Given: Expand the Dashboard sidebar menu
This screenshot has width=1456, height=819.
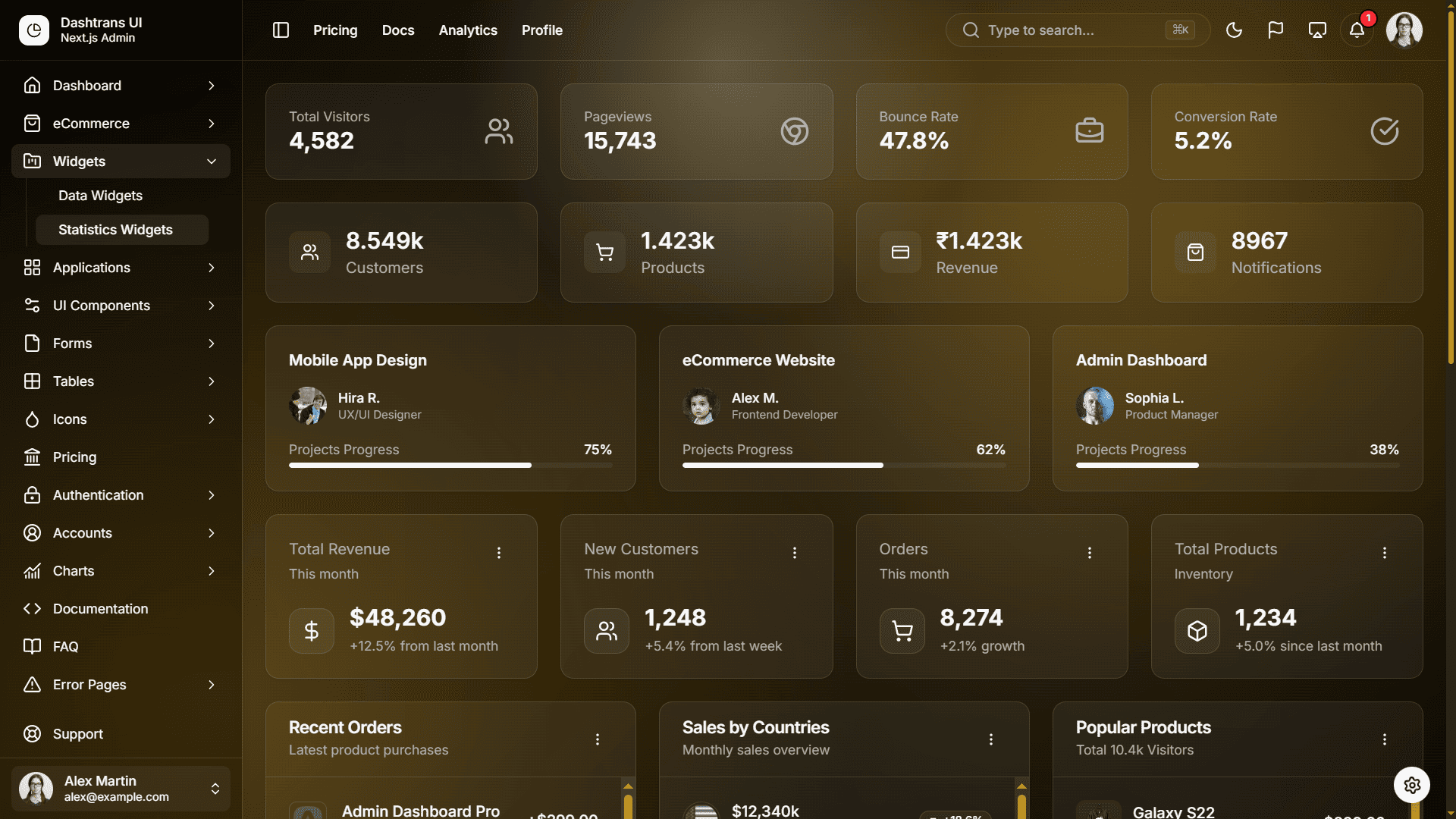Looking at the screenshot, I should point(121,86).
